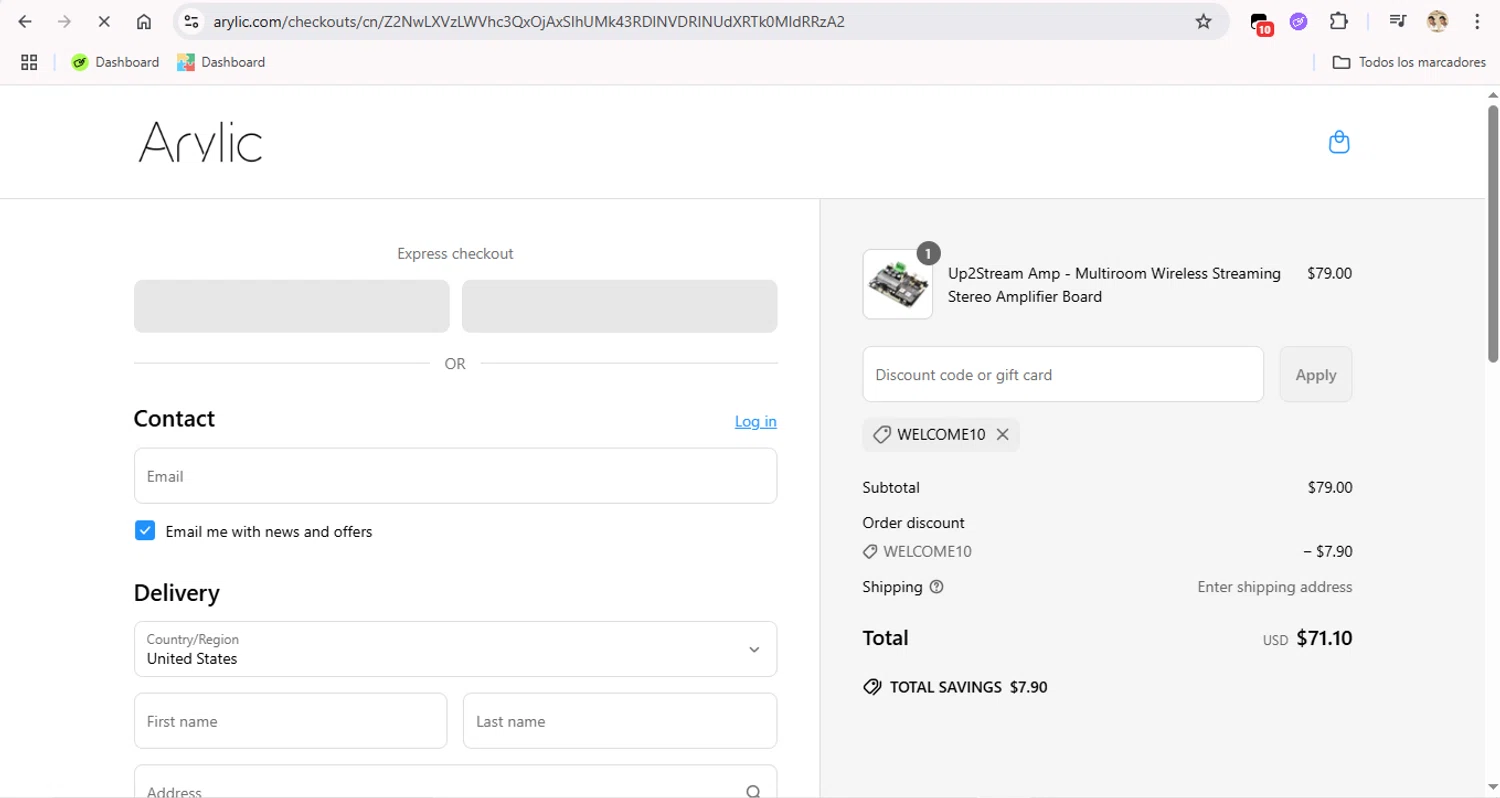The image size is (1500, 798).
Task: Click the Up2Stream Amp product thumbnail
Action: click(x=898, y=285)
